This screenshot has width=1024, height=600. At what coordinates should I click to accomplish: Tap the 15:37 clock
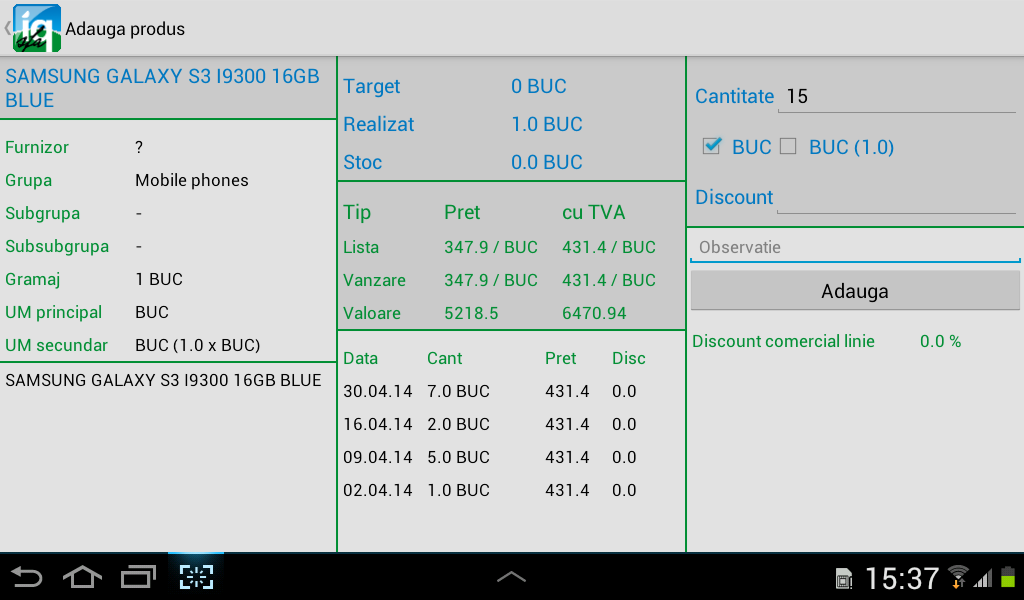902,578
